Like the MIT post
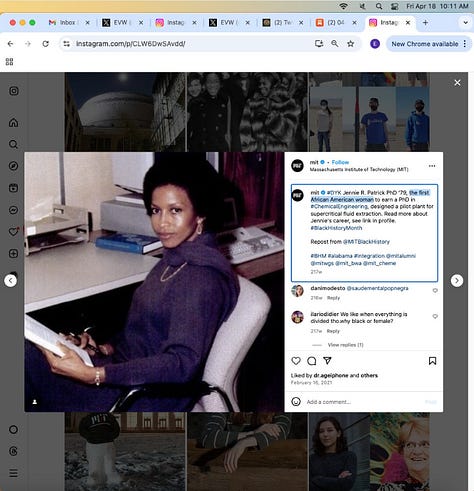Viewport: 474px width, 491px height. (x=296, y=361)
